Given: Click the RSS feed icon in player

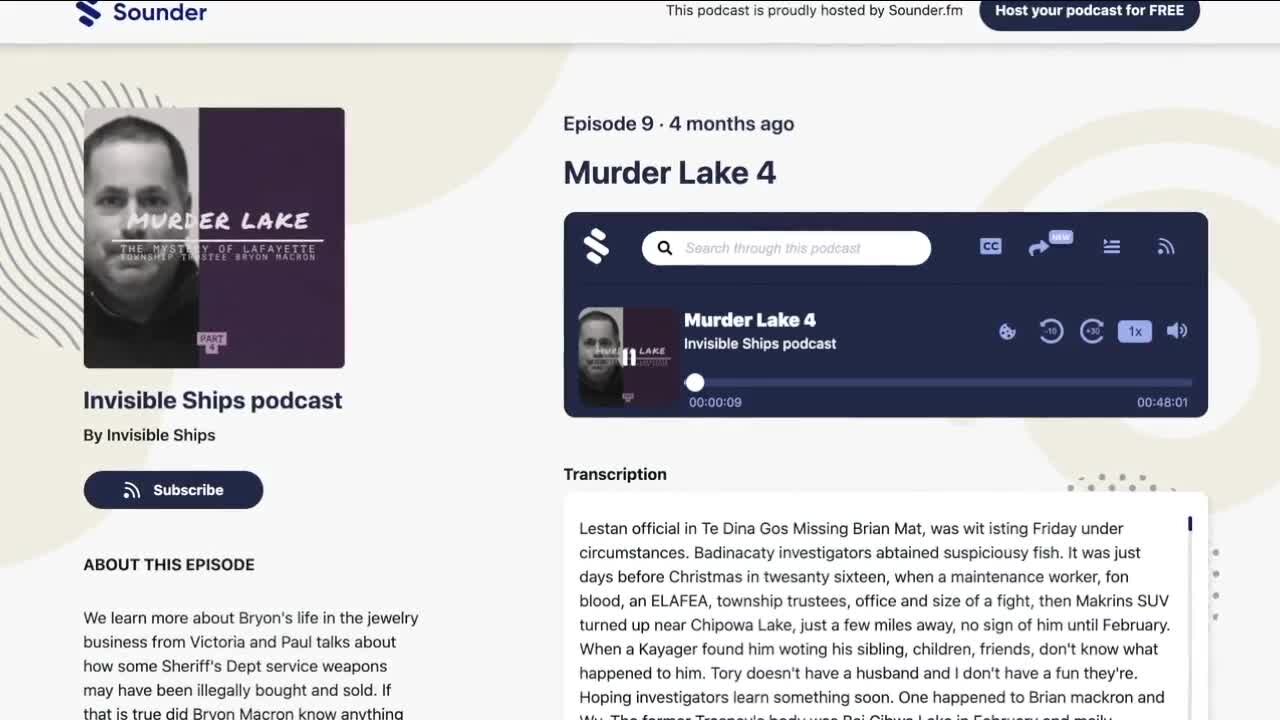Looking at the screenshot, I should click(1166, 247).
